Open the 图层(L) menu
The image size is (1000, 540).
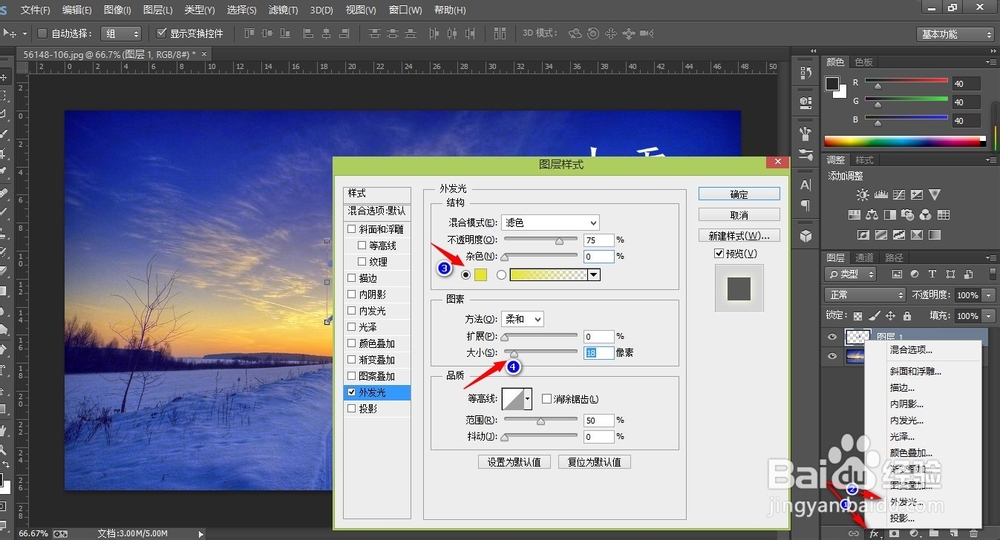click(x=158, y=10)
